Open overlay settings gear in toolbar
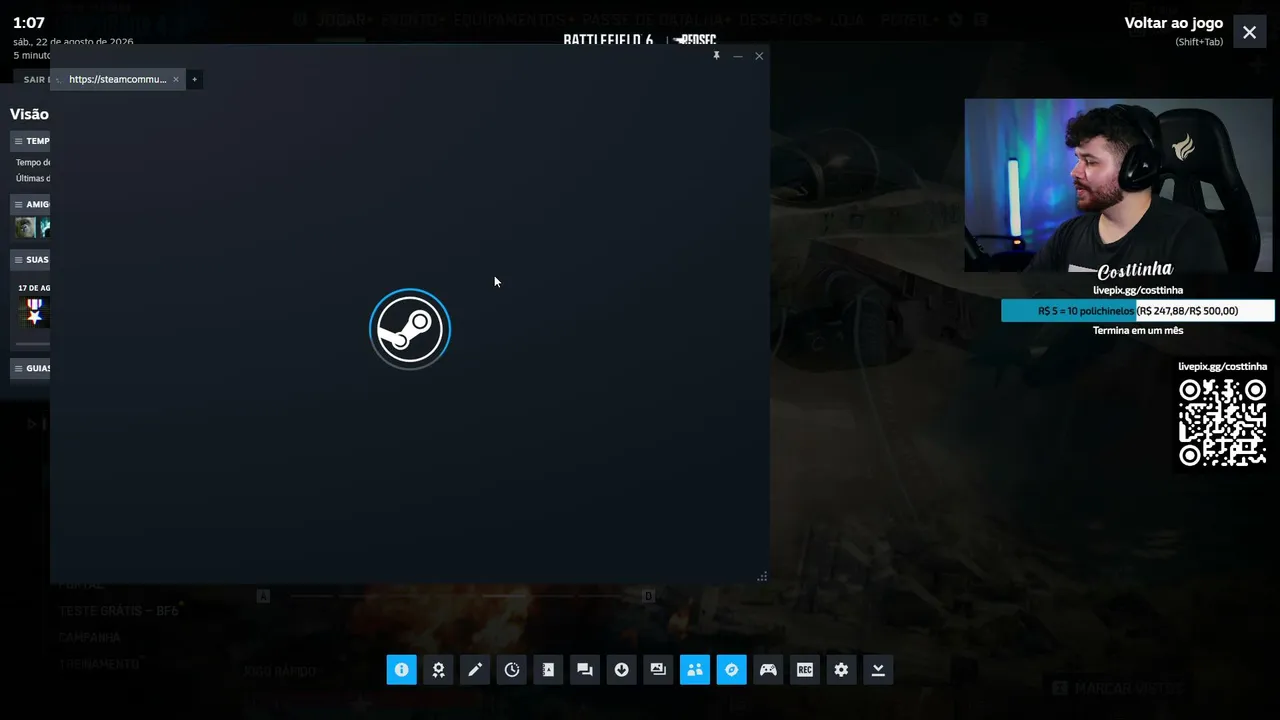This screenshot has height=720, width=1280. click(841, 670)
